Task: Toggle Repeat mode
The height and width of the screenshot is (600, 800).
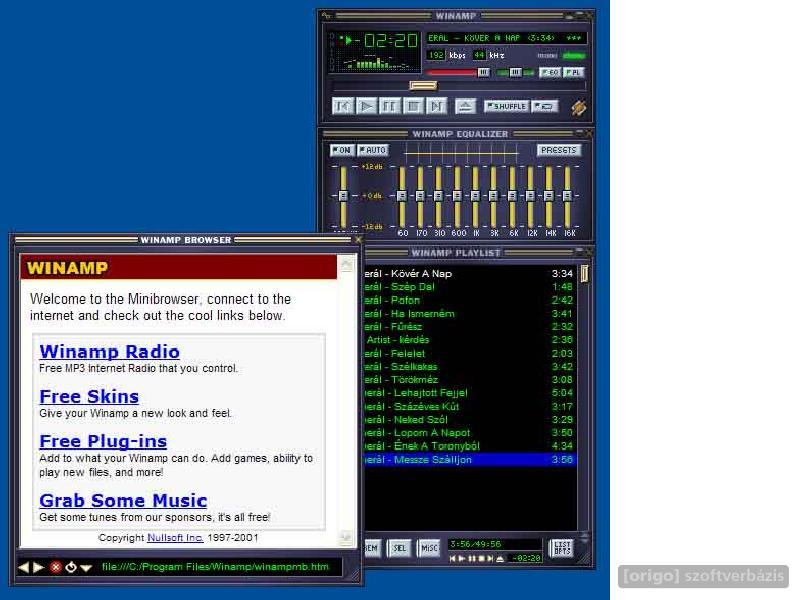Action: click(x=544, y=106)
